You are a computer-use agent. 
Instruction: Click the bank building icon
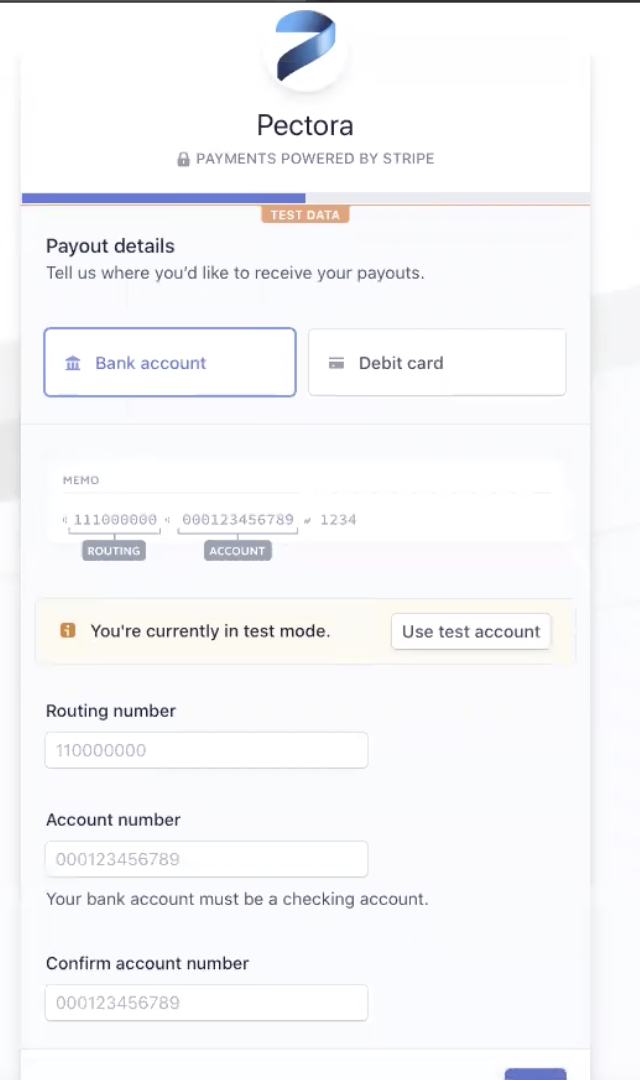(72, 363)
